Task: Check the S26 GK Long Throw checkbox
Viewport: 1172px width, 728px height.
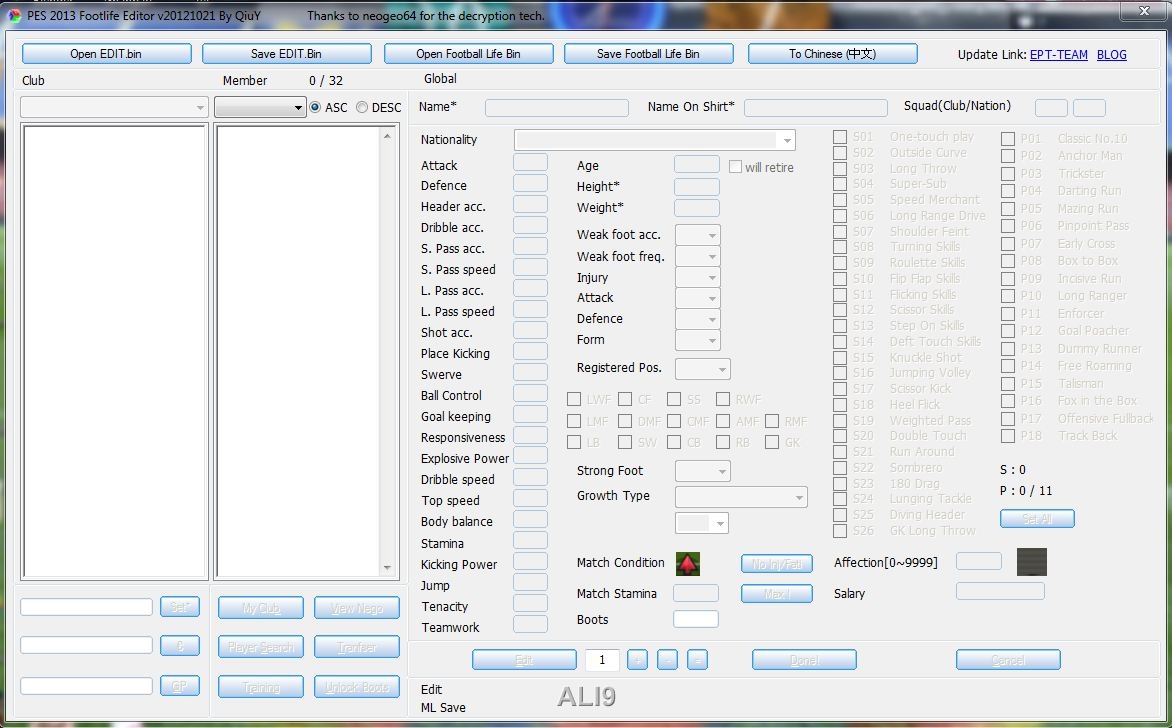Action: 840,531
